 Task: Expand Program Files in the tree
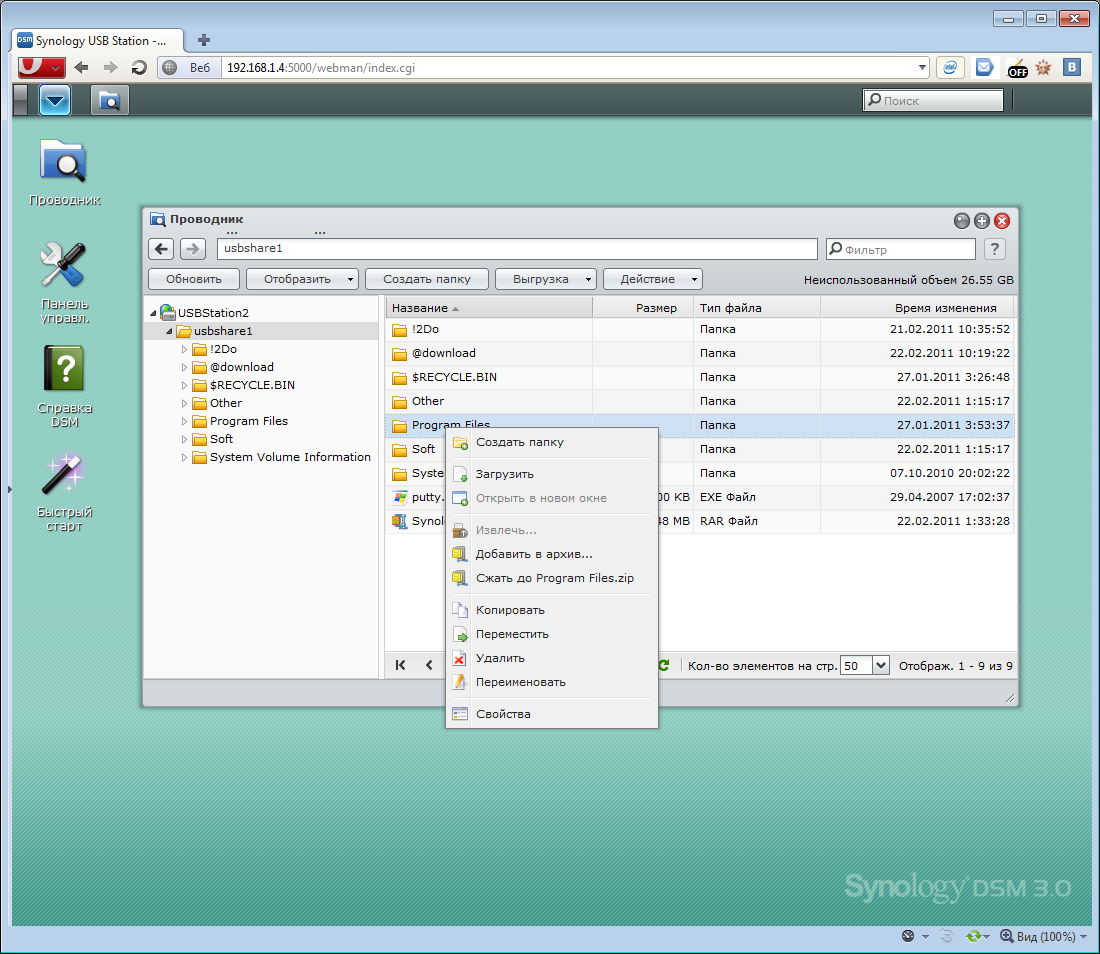tap(185, 421)
